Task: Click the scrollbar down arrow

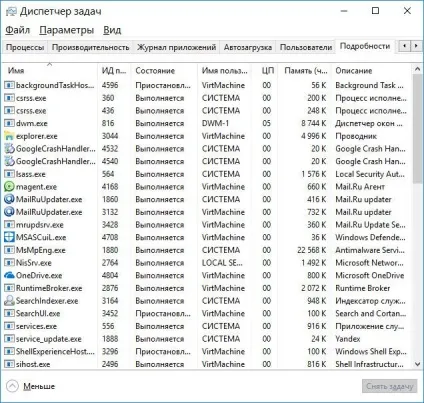Action: click(417, 364)
